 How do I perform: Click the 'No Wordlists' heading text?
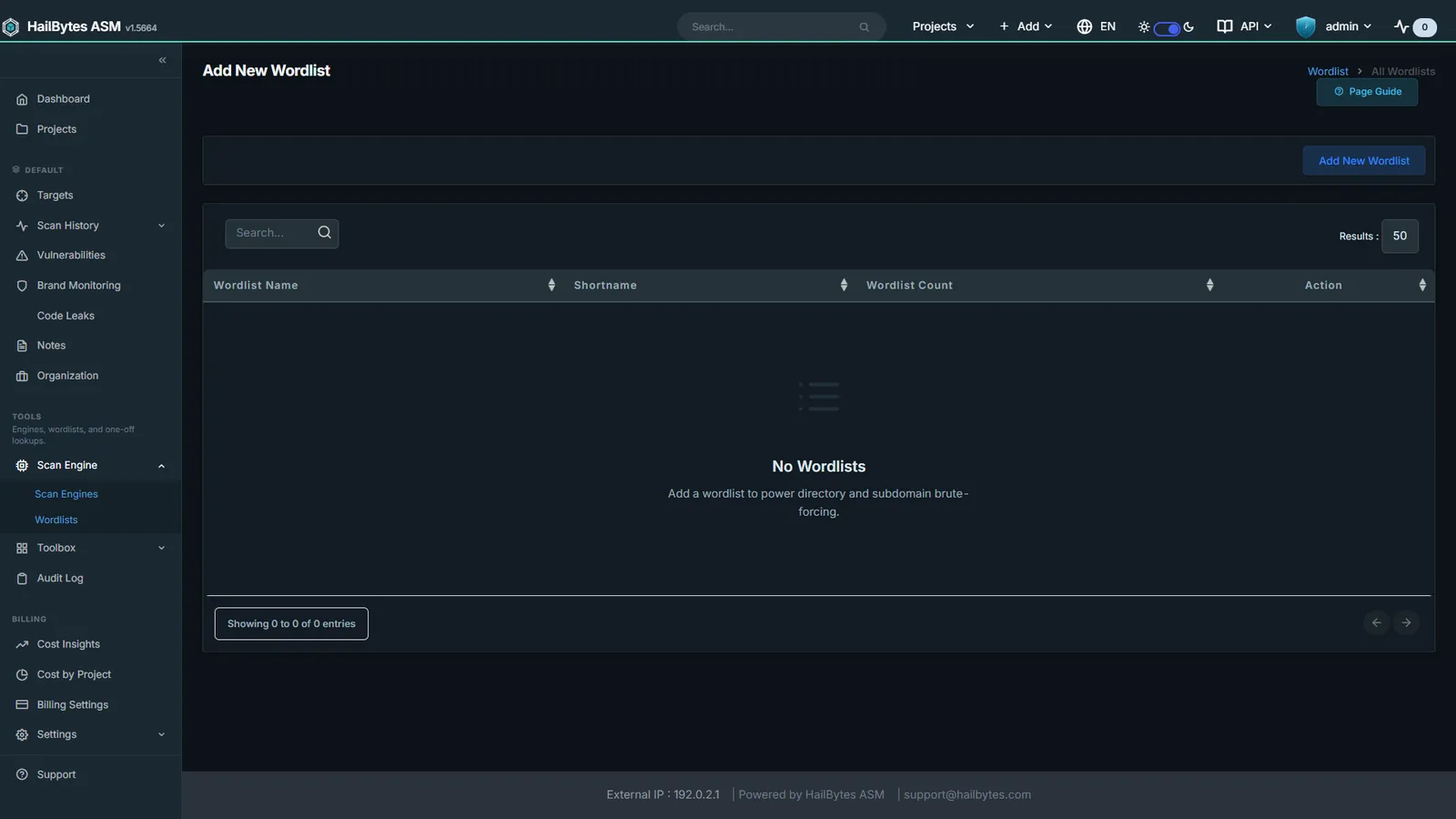pyautogui.click(x=819, y=467)
